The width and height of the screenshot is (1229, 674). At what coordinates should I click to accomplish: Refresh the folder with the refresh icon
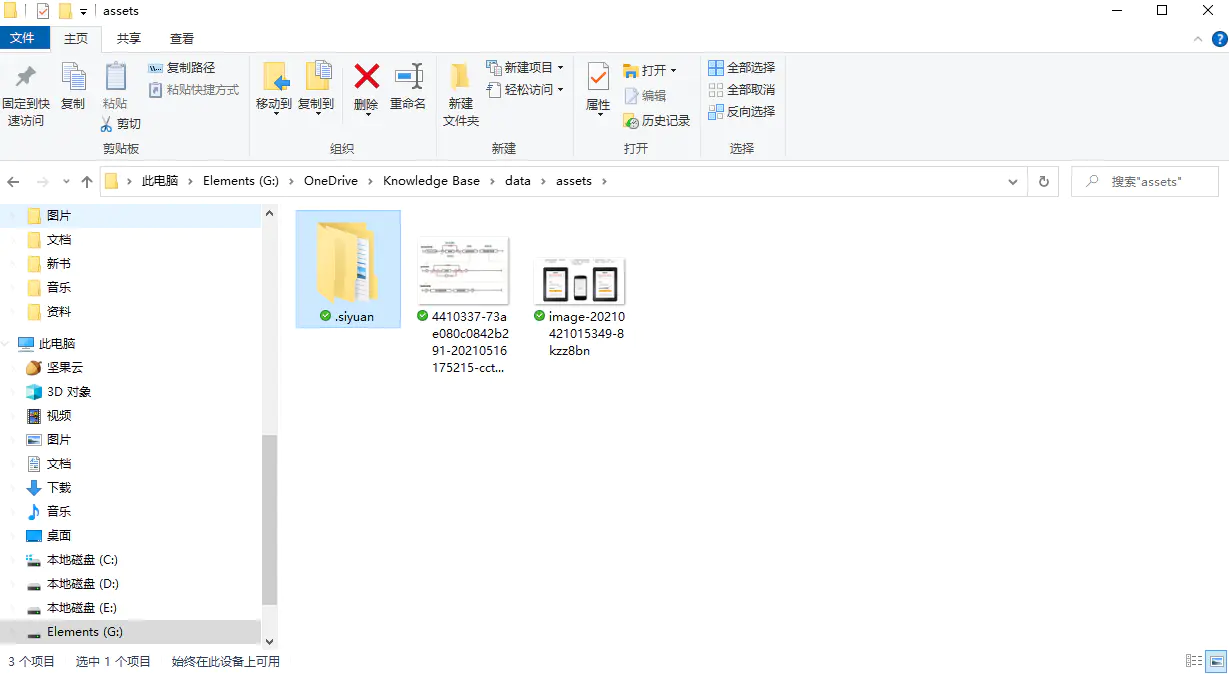point(1042,181)
